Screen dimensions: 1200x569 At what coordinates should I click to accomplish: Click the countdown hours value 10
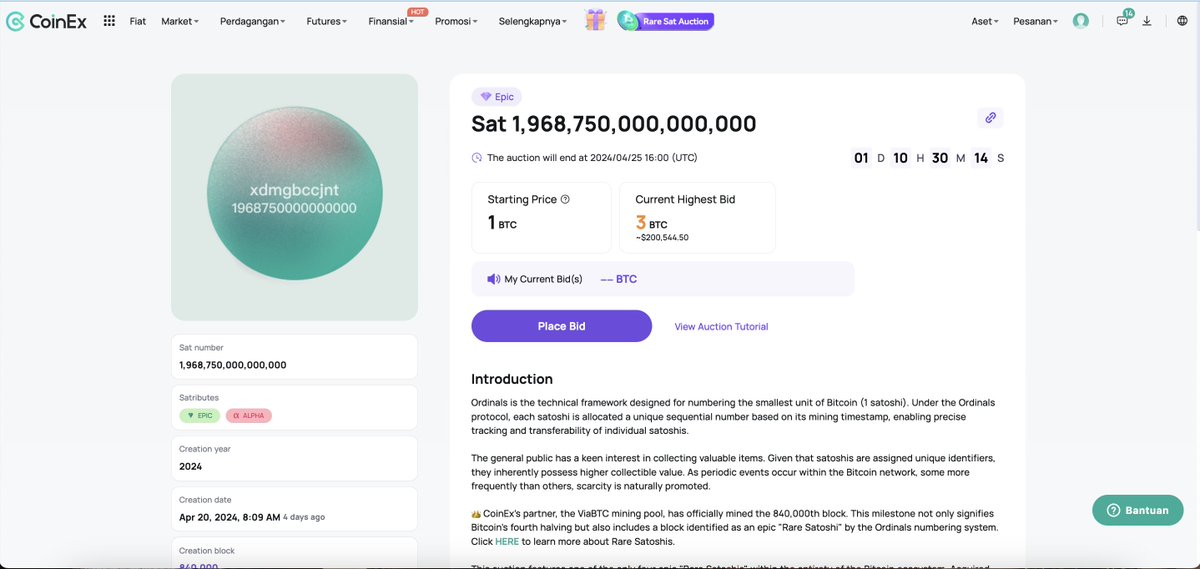point(900,158)
